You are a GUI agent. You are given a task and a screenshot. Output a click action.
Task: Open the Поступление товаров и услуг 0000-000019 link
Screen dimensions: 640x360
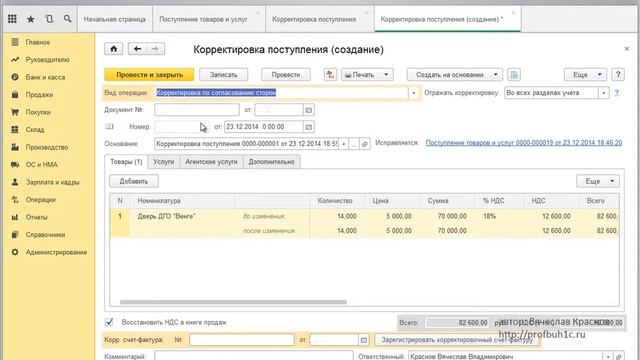tap(524, 143)
